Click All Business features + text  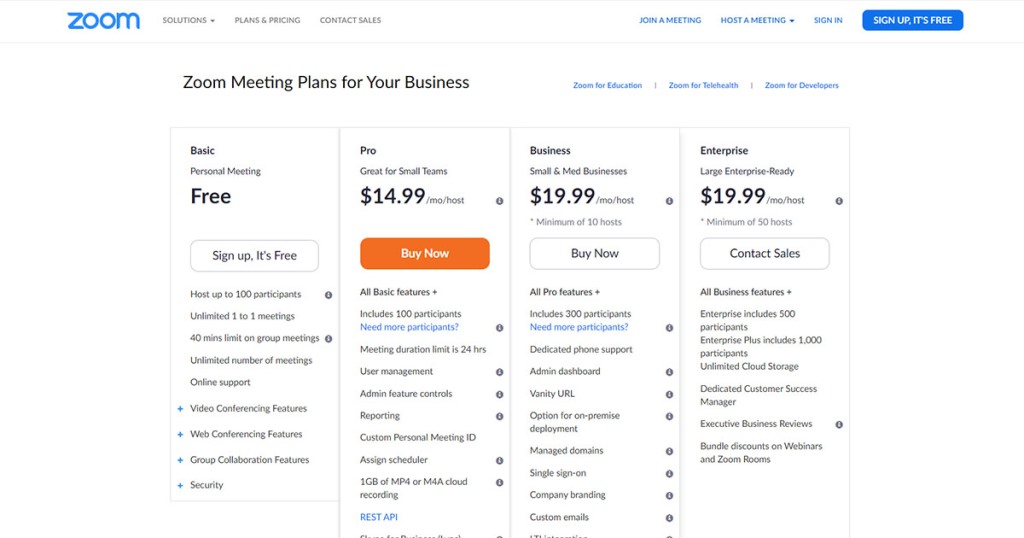click(x=746, y=292)
